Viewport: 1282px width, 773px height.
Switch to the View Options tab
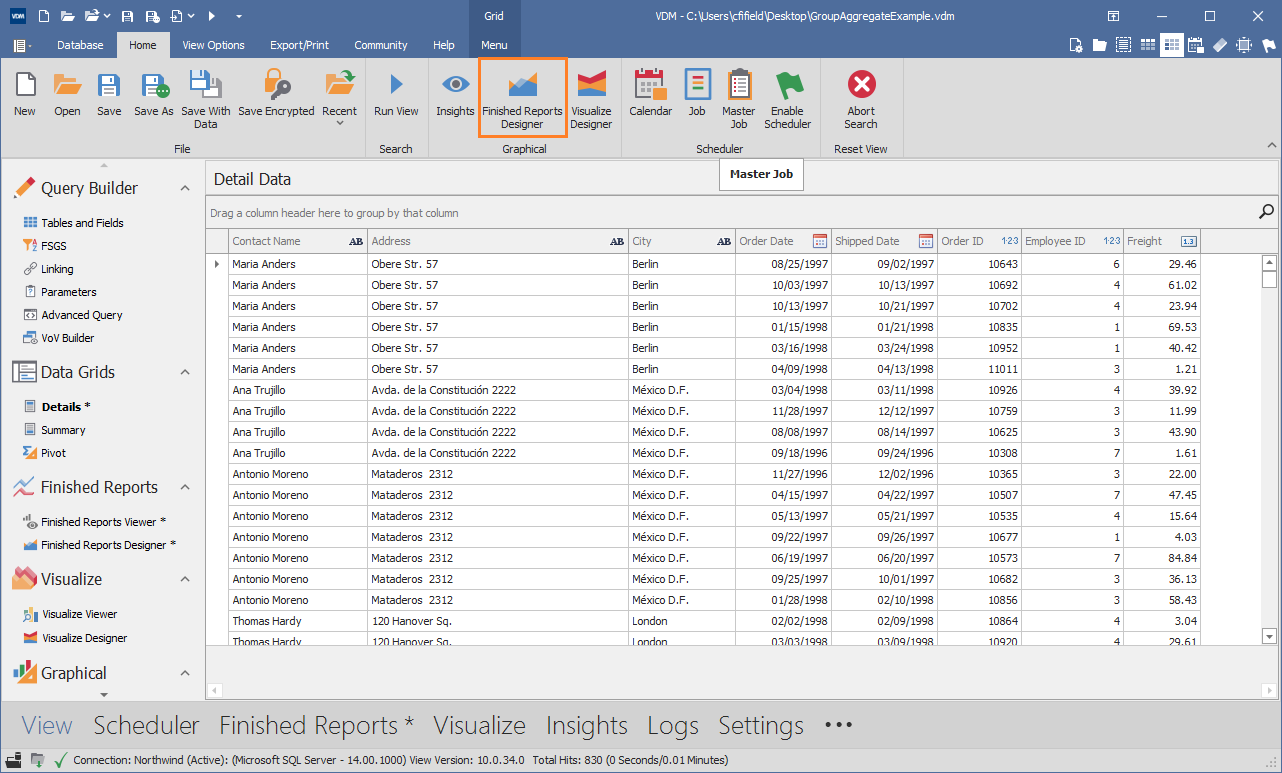coord(213,45)
